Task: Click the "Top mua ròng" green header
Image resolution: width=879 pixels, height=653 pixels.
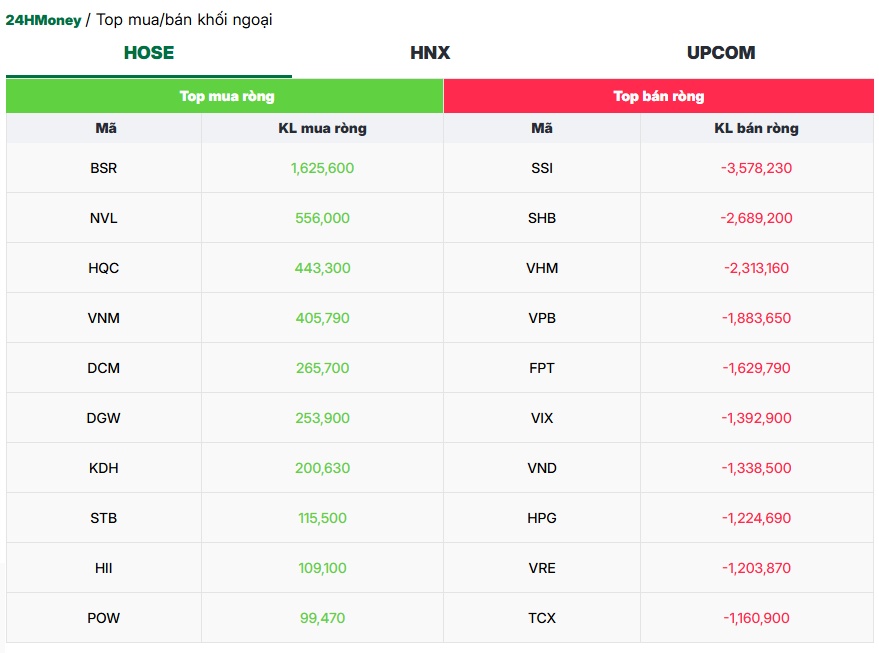Action: coord(227,96)
